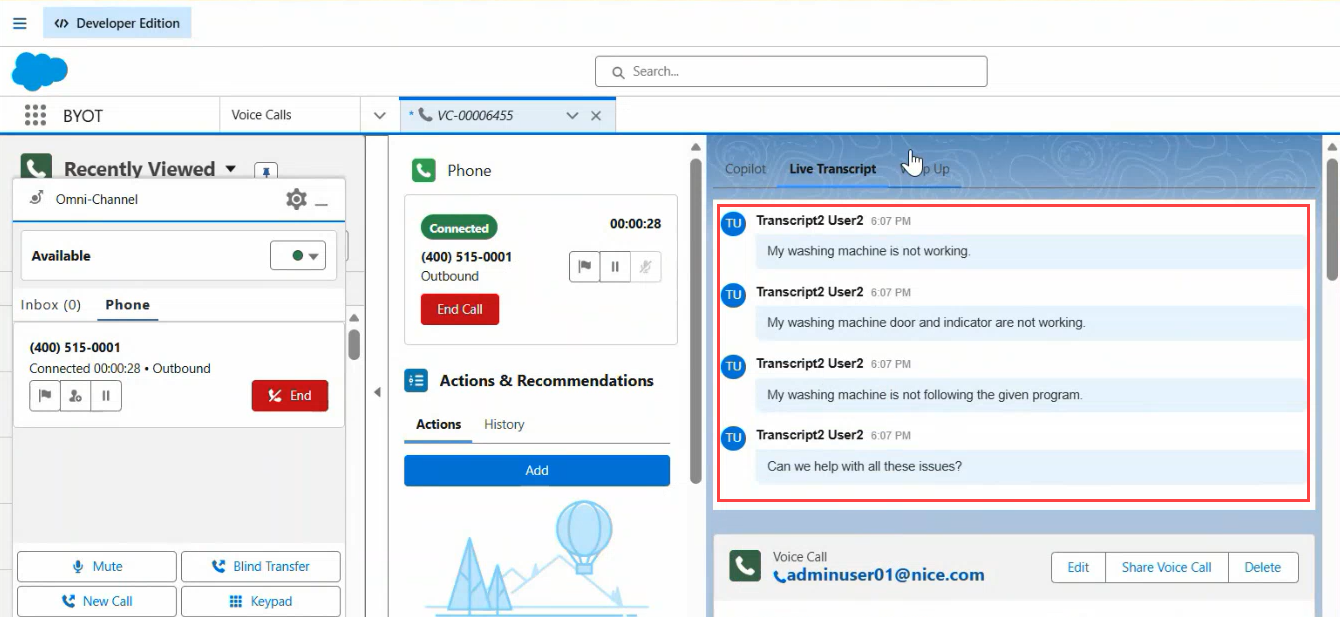Open Omni-Channel settings gear
Viewport: 1340px width, 617px height.
(296, 199)
